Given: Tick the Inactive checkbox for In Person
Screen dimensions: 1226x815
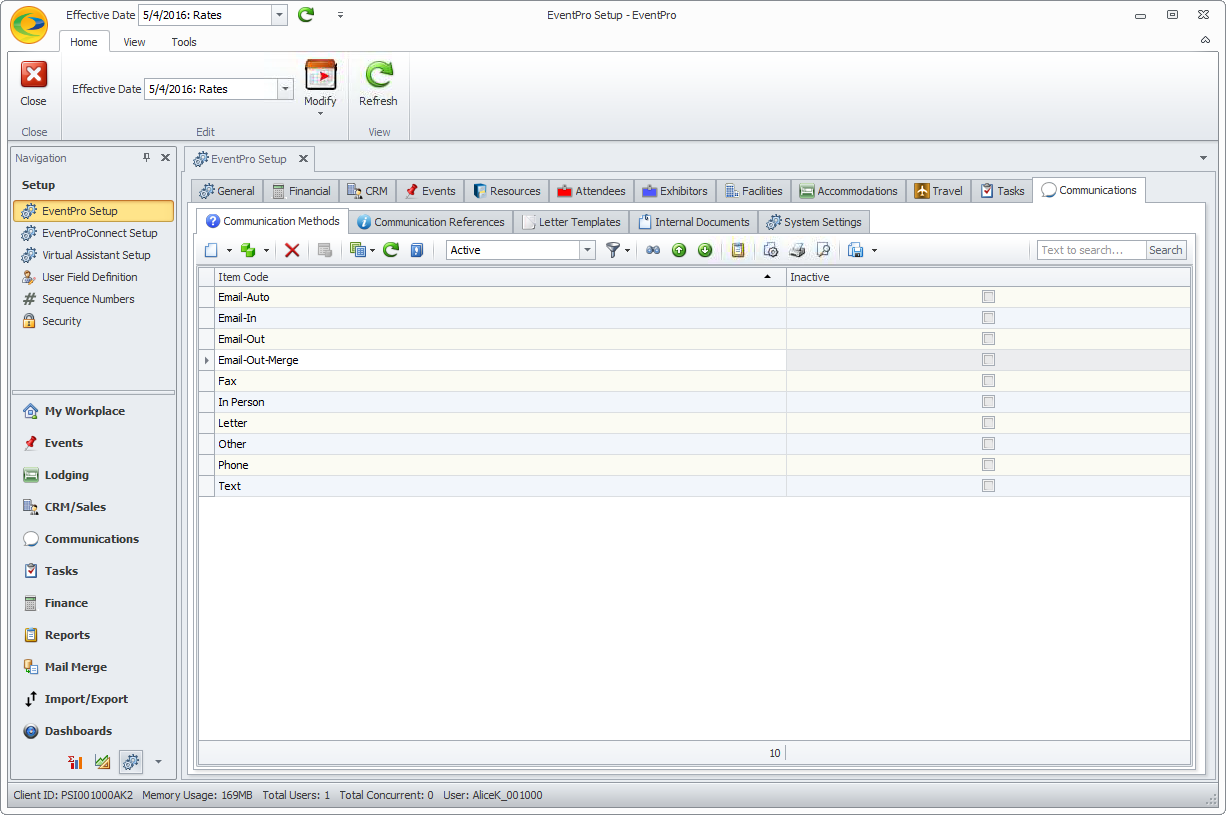Looking at the screenshot, I should click(x=988, y=402).
